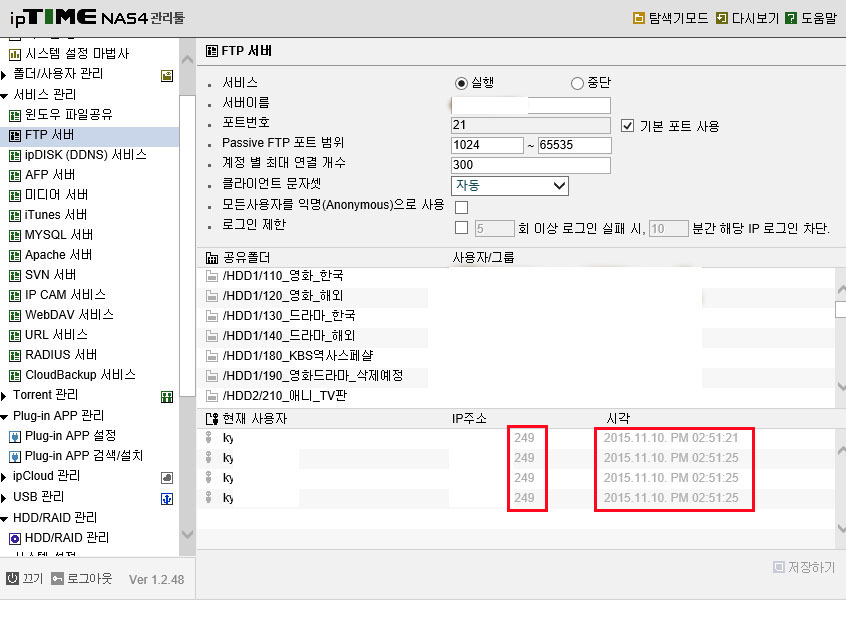Click the 저장하기 save button
This screenshot has width=846, height=621.
pos(804,567)
